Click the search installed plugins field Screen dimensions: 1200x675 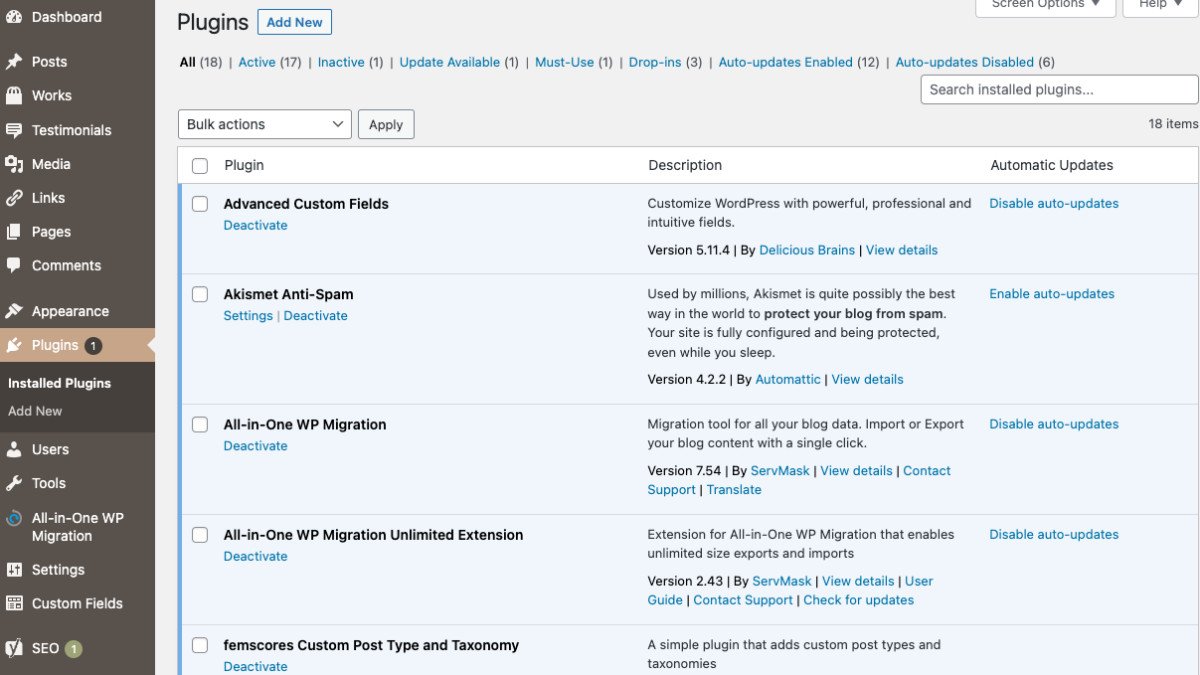[x=1058, y=89]
